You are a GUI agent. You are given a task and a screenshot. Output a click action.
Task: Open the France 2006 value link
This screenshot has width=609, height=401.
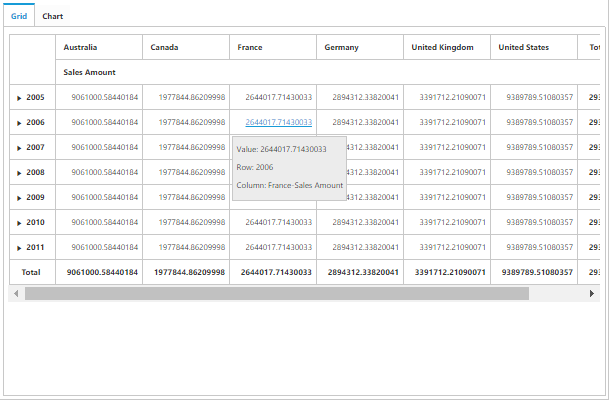(278, 123)
